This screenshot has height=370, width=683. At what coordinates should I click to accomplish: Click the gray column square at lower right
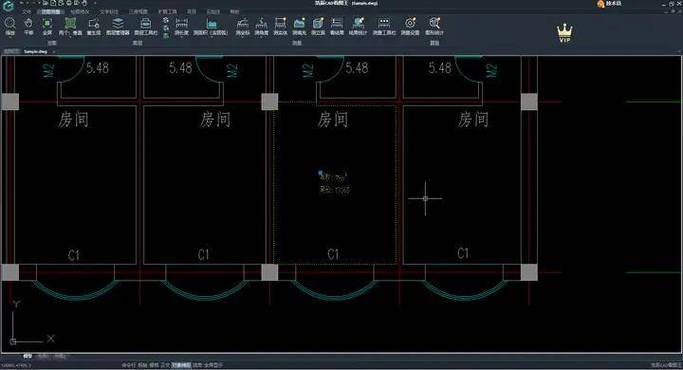click(x=529, y=272)
